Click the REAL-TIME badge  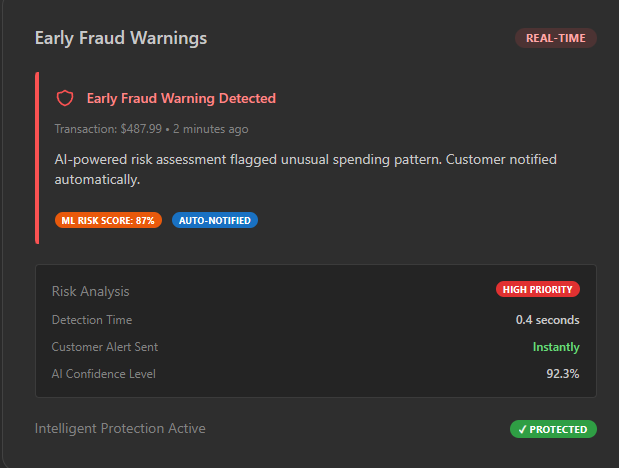(x=555, y=38)
